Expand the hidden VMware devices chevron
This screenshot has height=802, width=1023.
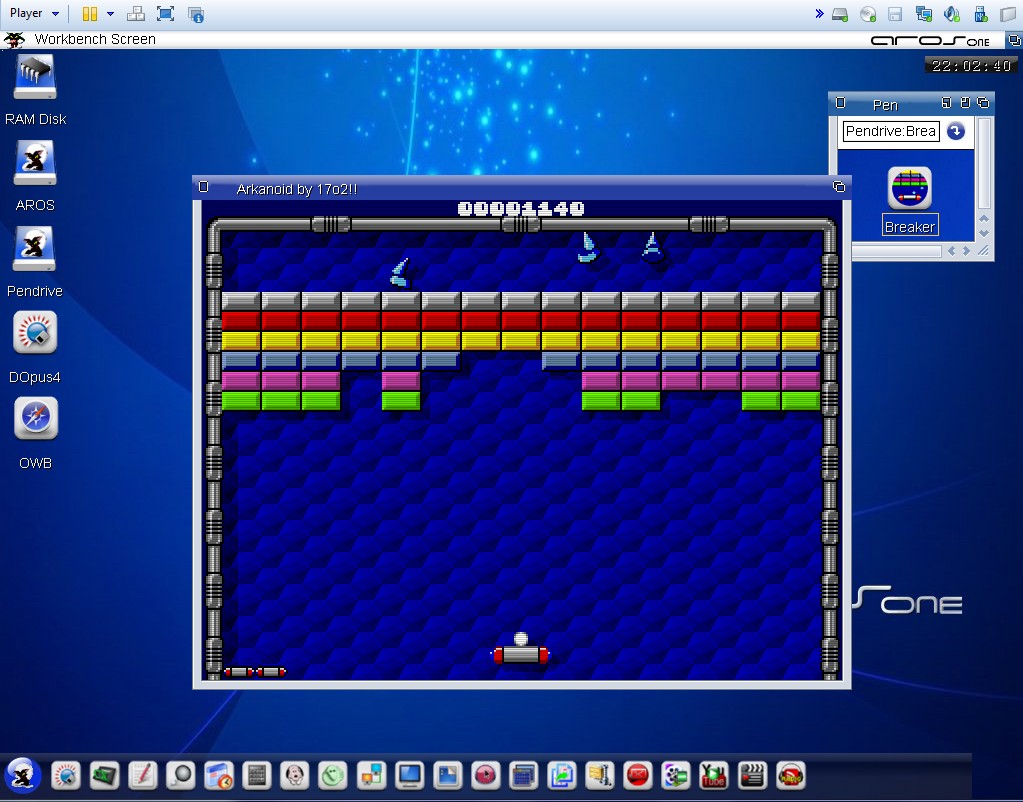coord(819,14)
